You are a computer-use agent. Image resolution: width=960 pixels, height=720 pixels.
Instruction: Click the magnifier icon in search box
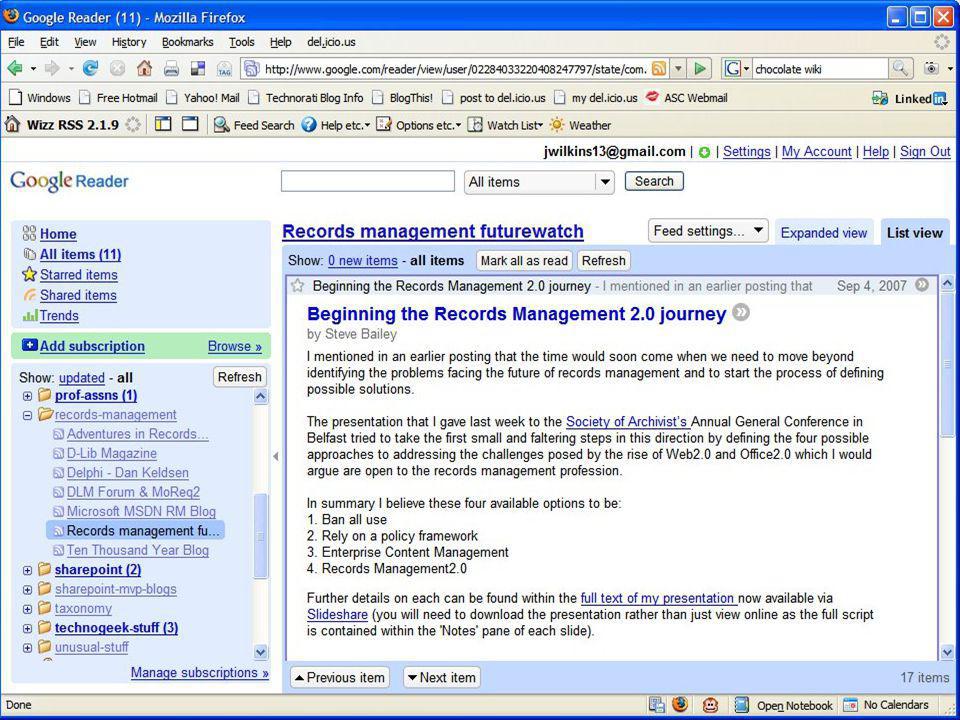pos(899,69)
